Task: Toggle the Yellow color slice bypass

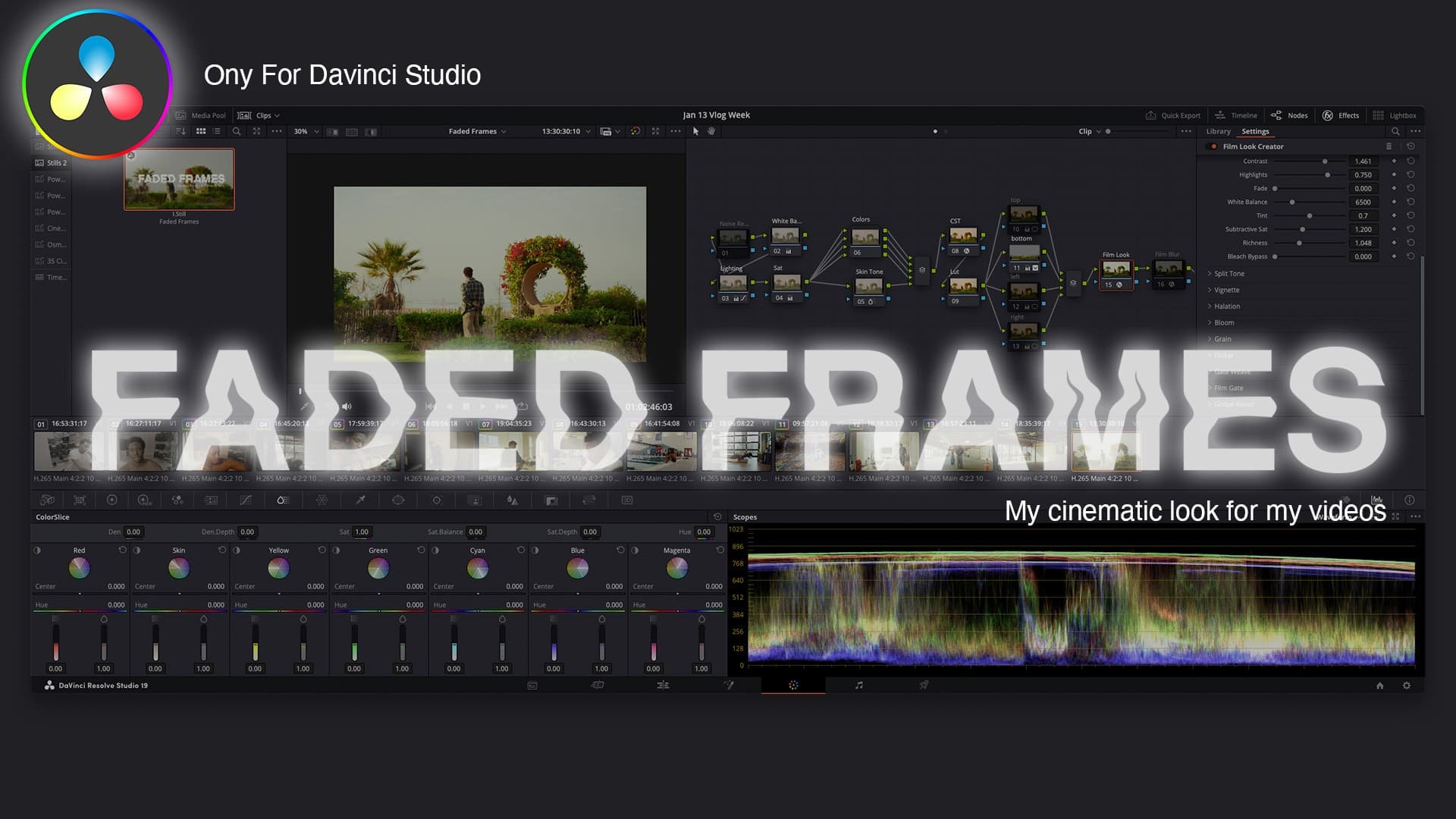Action: (237, 550)
